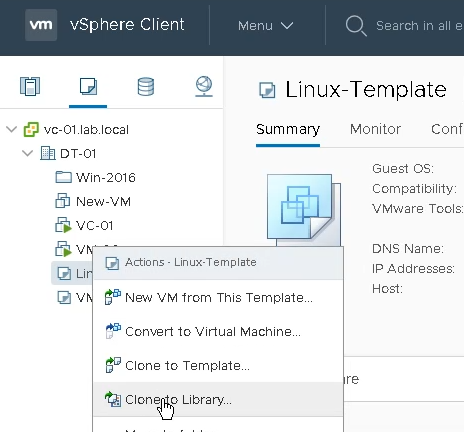Open the Win-2016 folder

pos(106,178)
